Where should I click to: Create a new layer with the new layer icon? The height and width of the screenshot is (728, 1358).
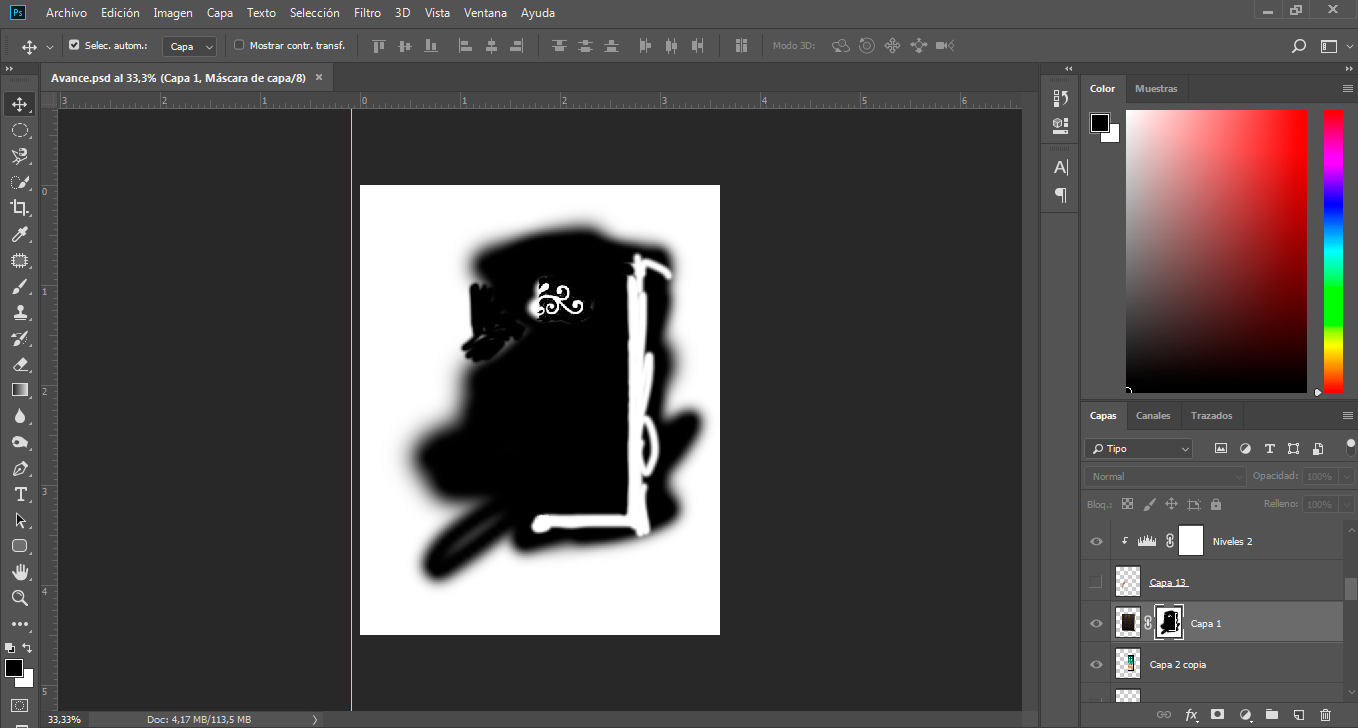(x=1300, y=715)
